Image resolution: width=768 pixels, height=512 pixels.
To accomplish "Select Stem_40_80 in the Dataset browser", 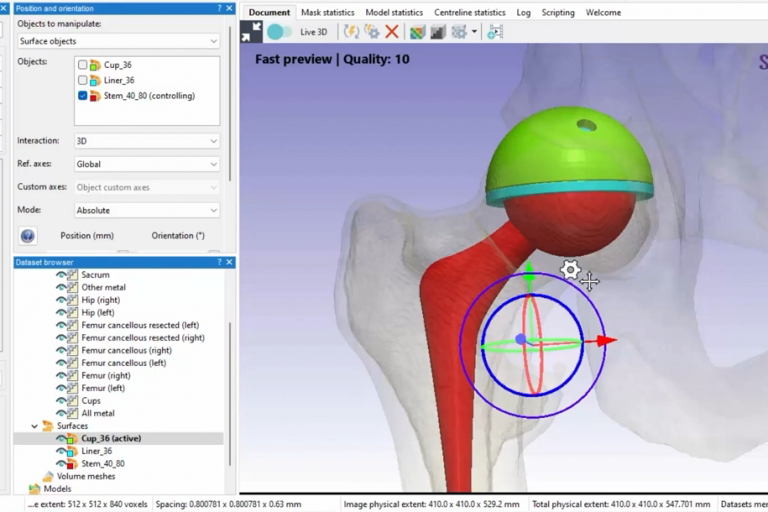I will point(103,464).
